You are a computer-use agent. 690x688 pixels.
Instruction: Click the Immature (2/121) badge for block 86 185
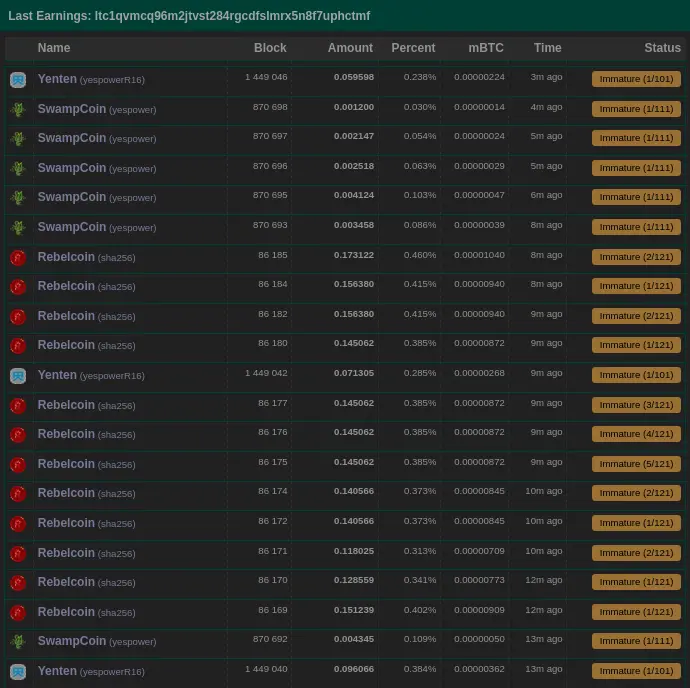636,257
